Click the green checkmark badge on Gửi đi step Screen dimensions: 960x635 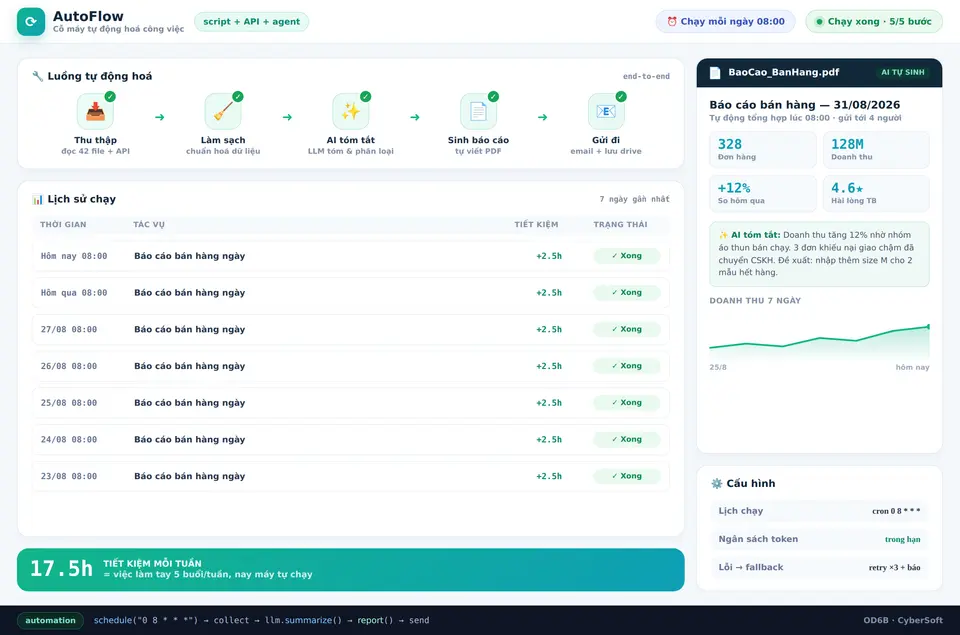621,96
